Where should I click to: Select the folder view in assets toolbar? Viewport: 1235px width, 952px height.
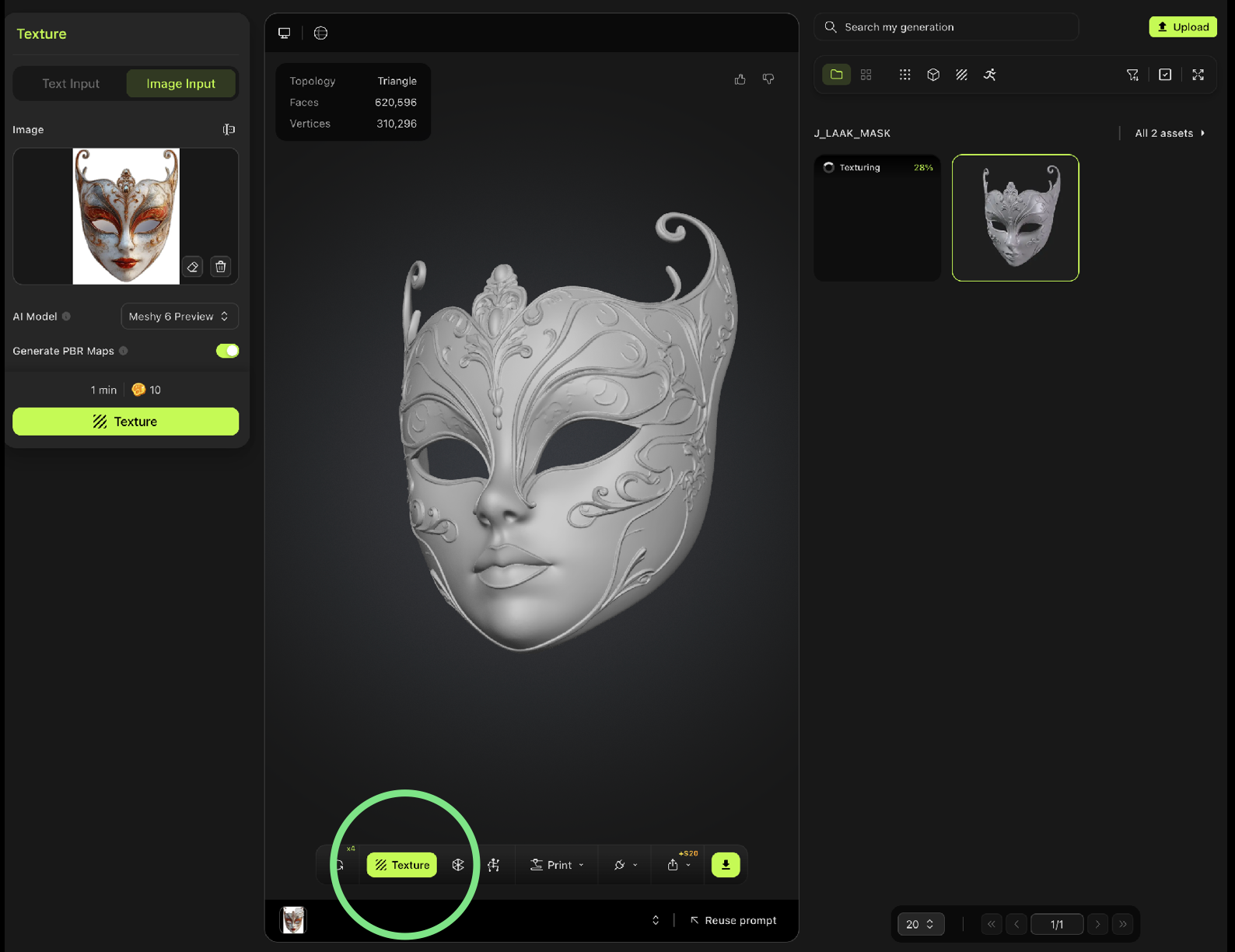[x=837, y=75]
